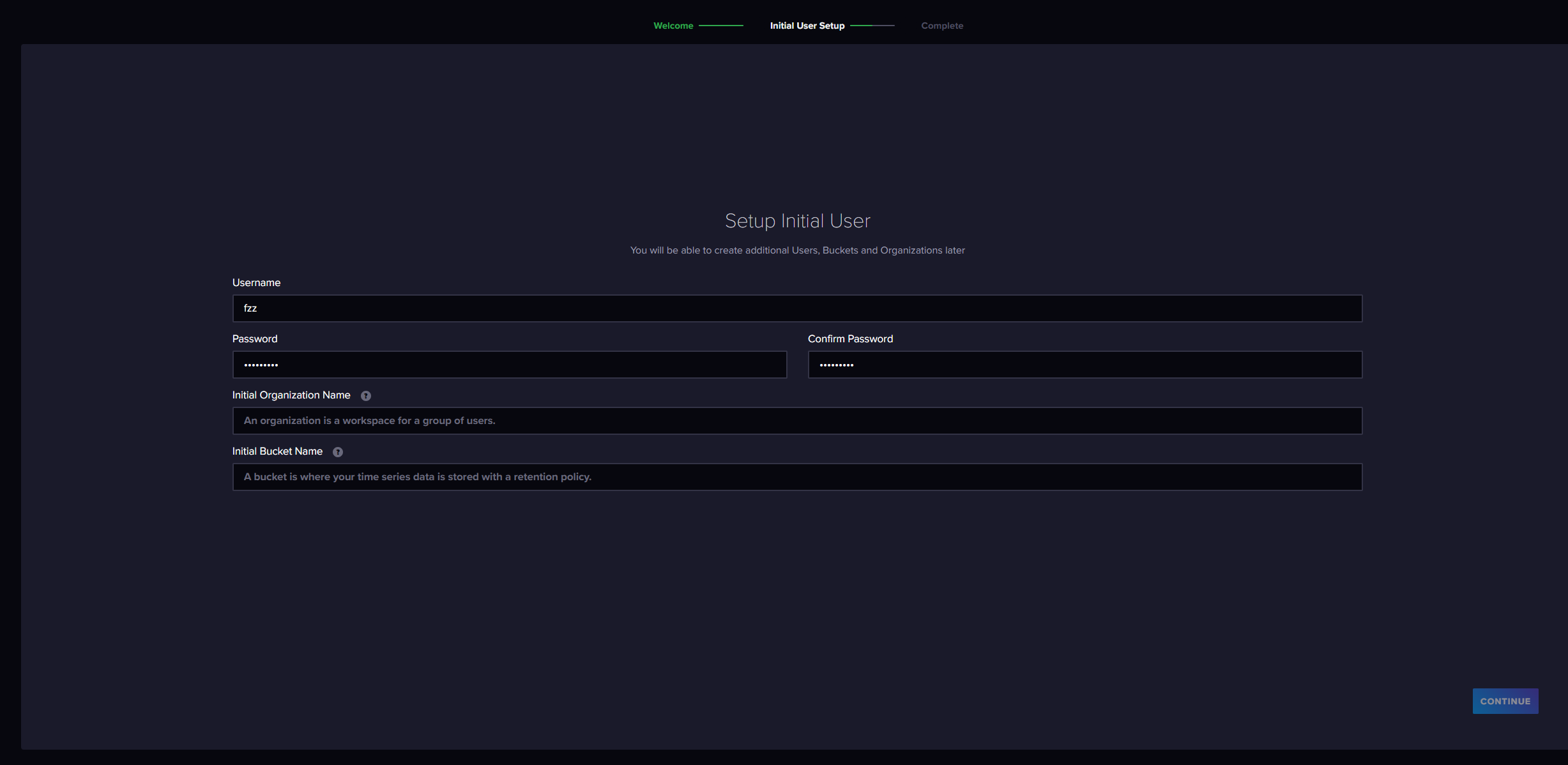Image resolution: width=1568 pixels, height=765 pixels.
Task: Focus the Username input containing fzz
Action: 797,308
